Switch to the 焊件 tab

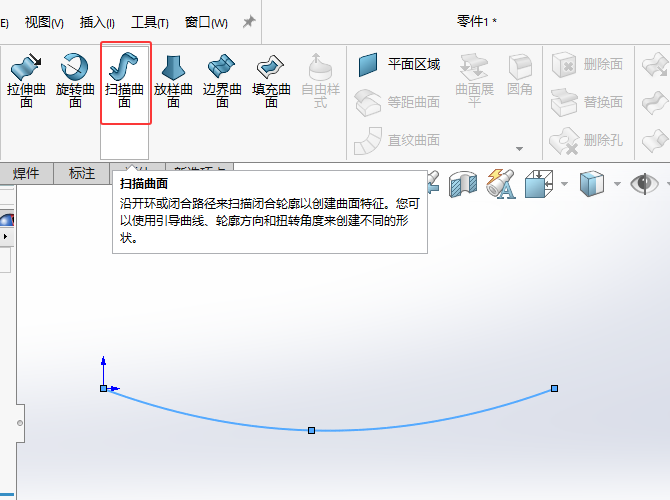click(x=26, y=174)
